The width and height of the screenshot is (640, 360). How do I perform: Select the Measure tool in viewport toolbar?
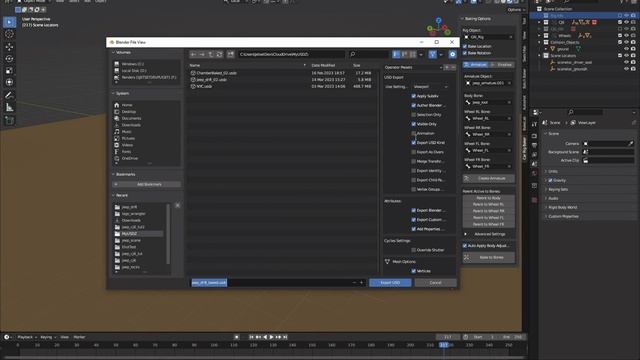[9, 107]
